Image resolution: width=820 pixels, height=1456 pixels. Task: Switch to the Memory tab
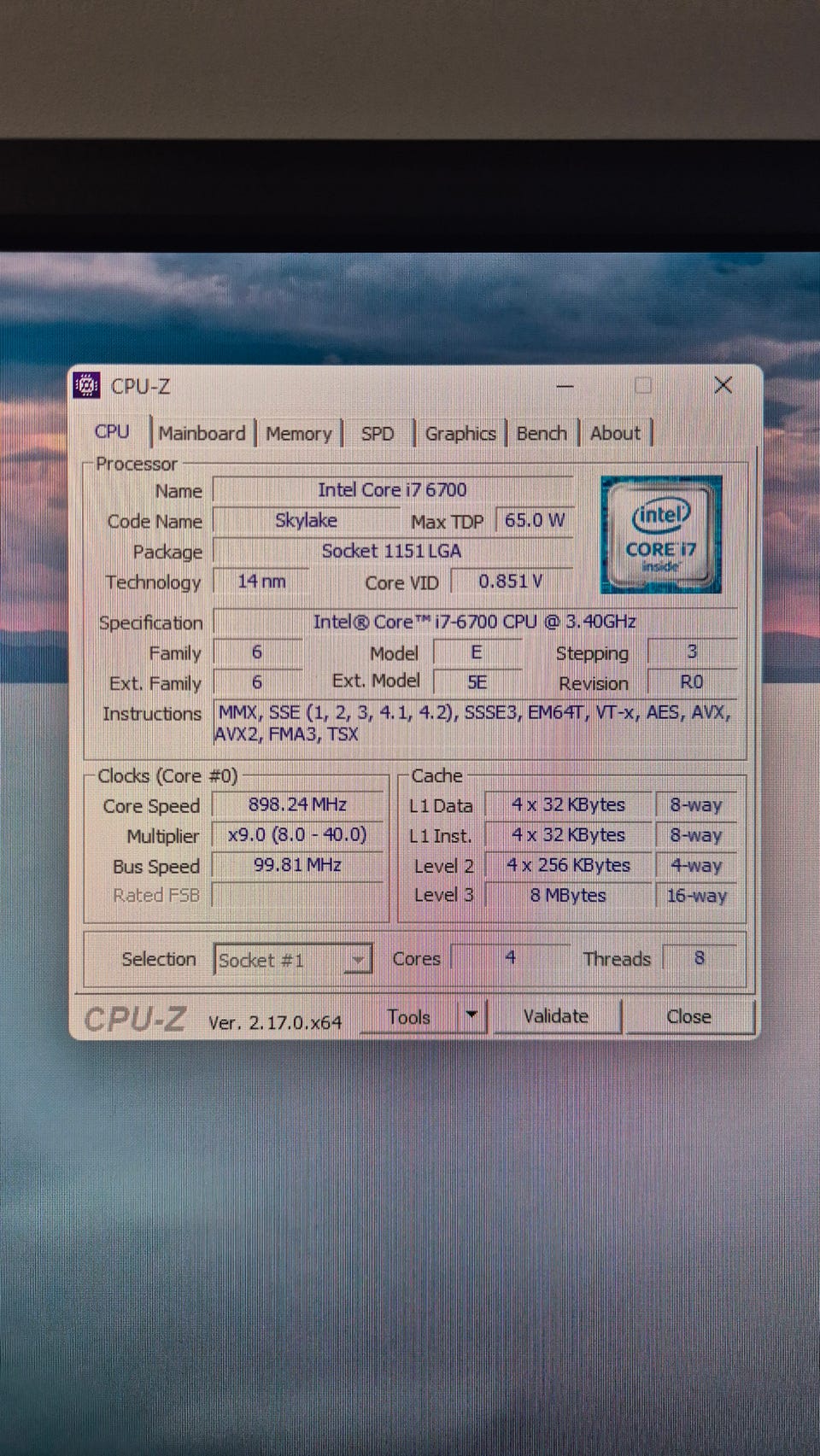click(299, 434)
